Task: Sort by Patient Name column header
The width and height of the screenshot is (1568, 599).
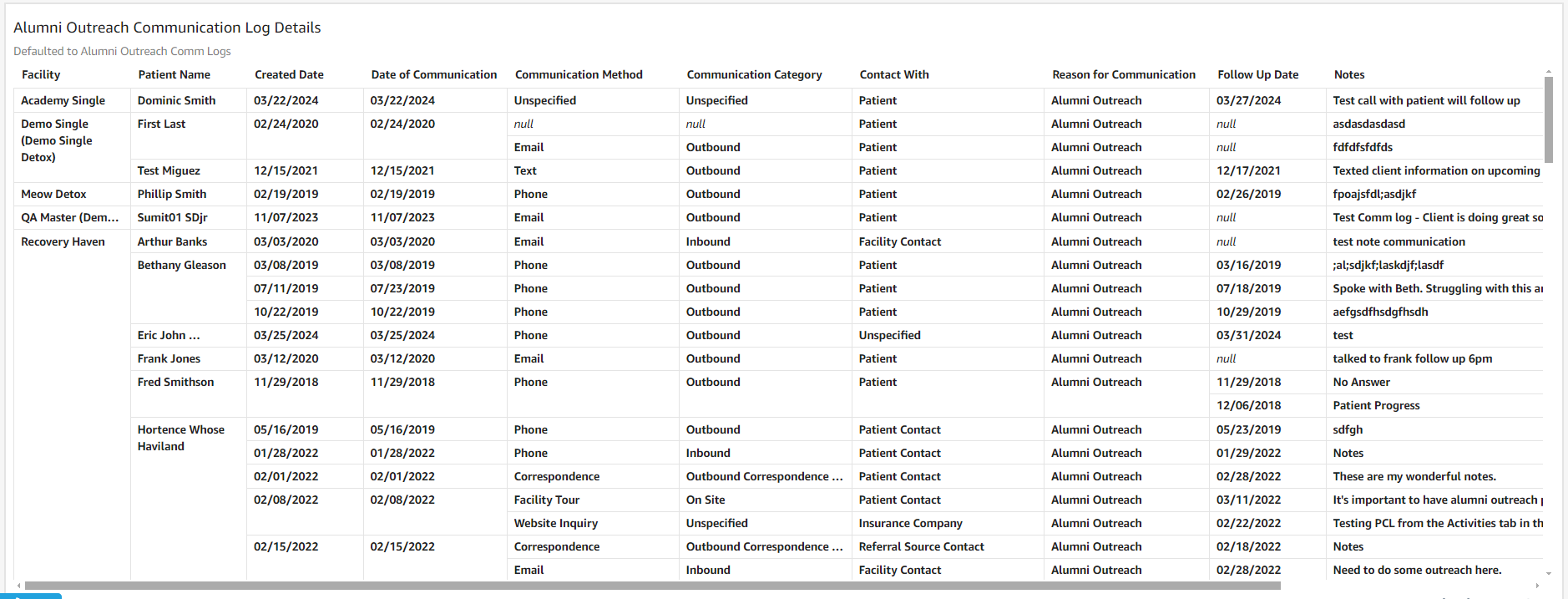Action: 175,74
